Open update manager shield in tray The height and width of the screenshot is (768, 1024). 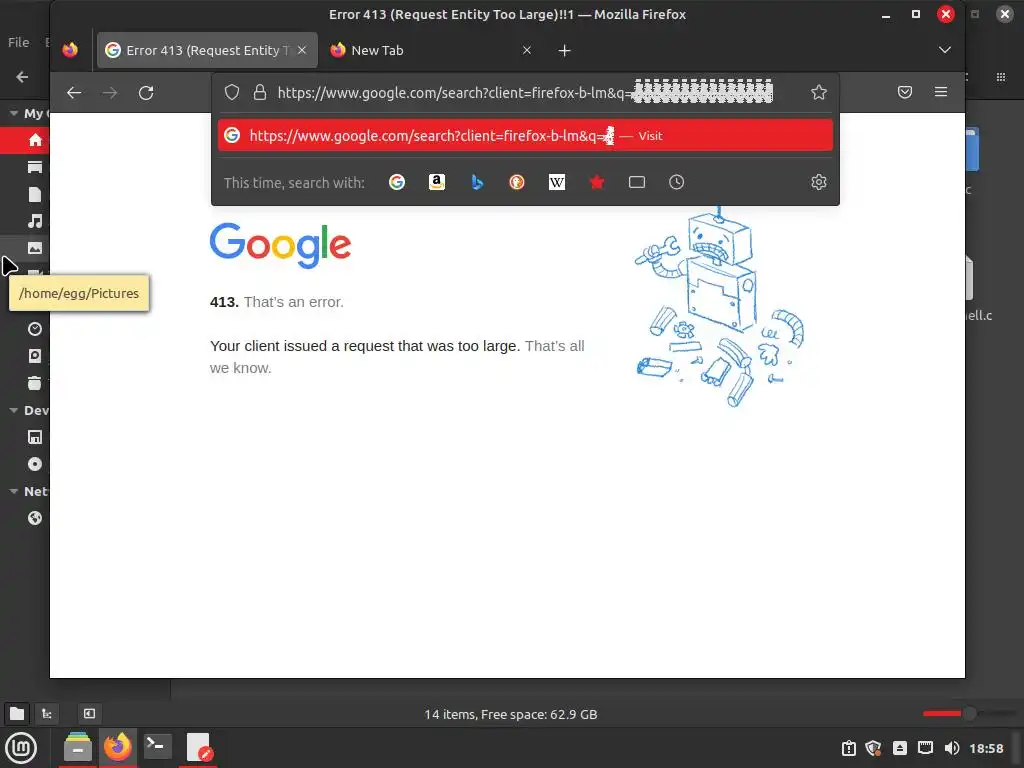click(873, 748)
